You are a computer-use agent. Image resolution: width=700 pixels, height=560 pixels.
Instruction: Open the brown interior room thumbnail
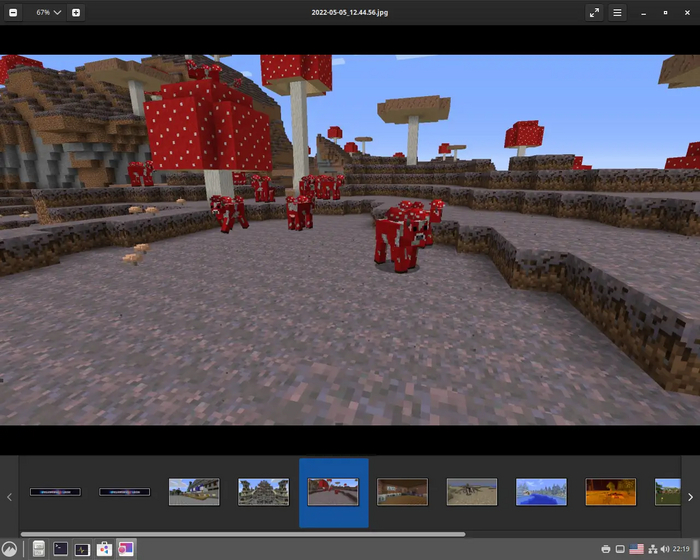[x=402, y=492]
